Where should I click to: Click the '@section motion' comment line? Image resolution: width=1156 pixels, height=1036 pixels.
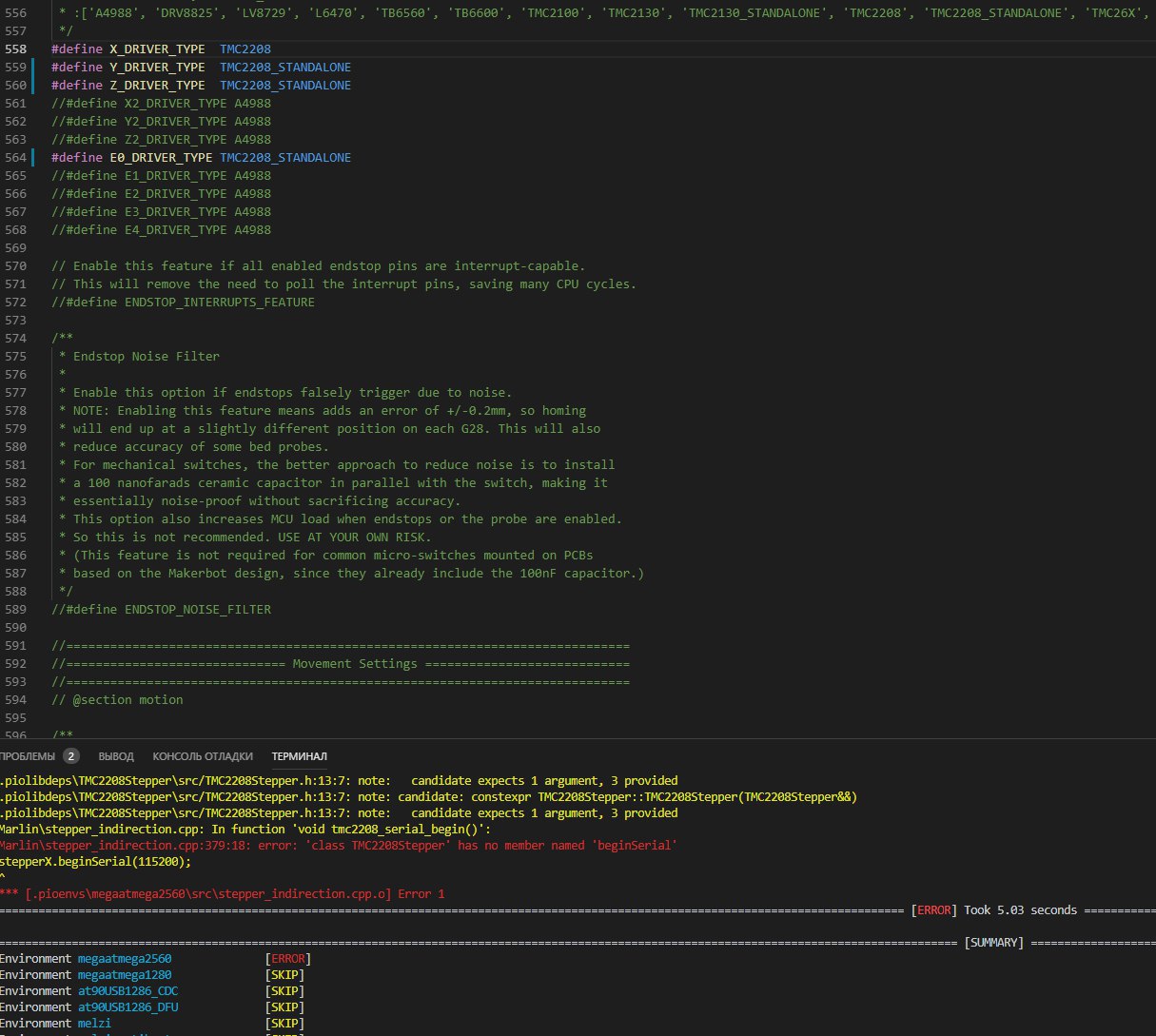[117, 700]
